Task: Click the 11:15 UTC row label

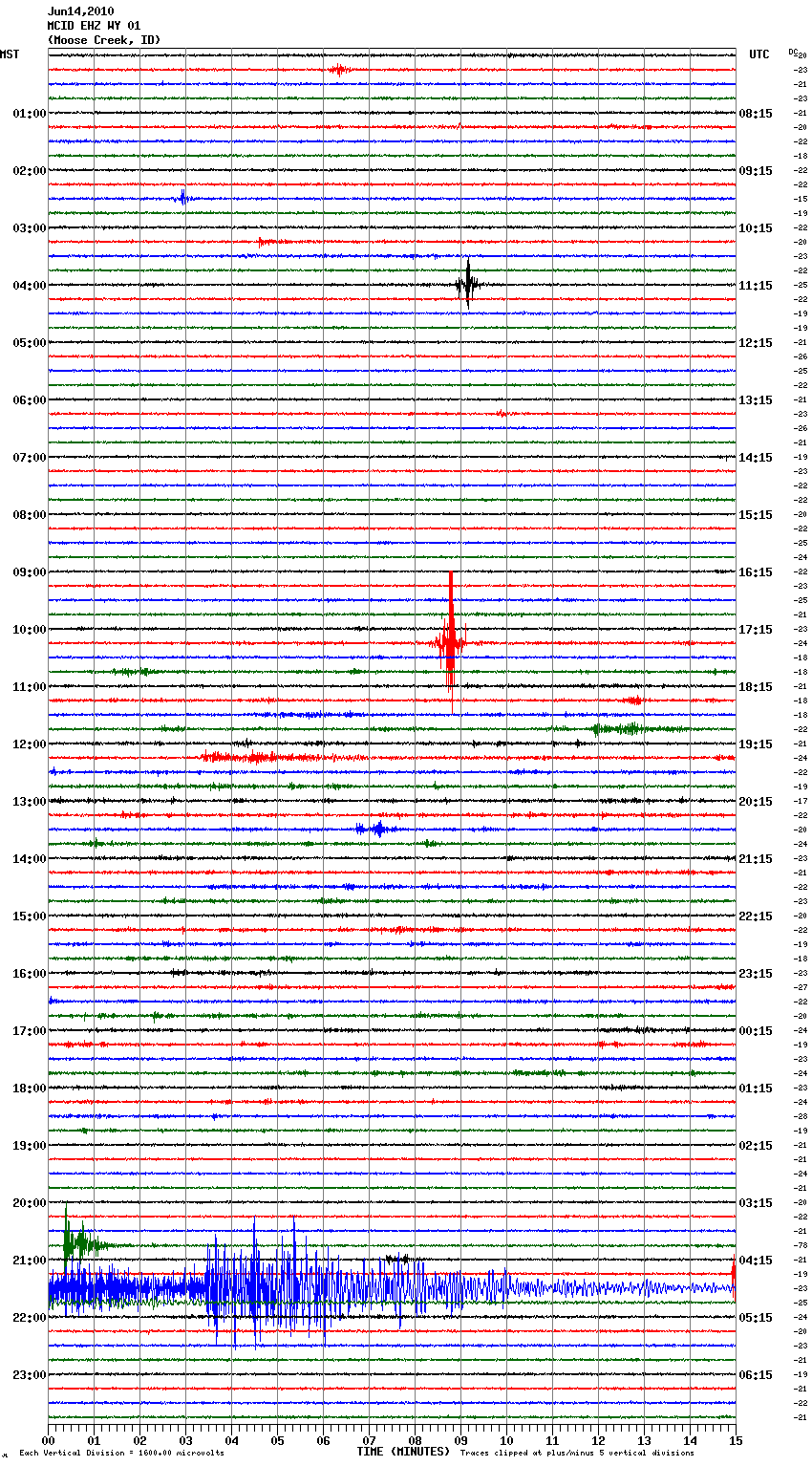Action: pyautogui.click(x=756, y=286)
